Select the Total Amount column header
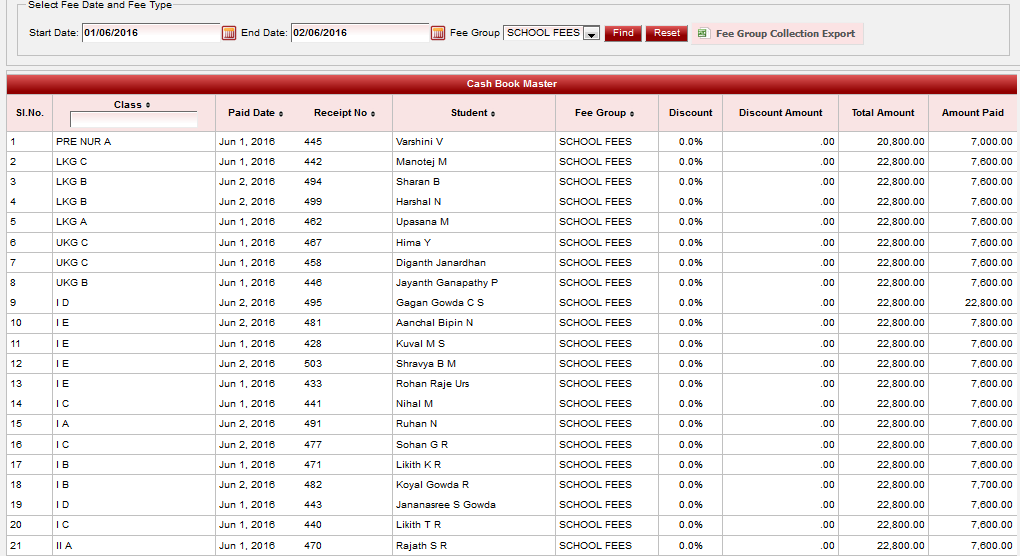 click(x=882, y=113)
